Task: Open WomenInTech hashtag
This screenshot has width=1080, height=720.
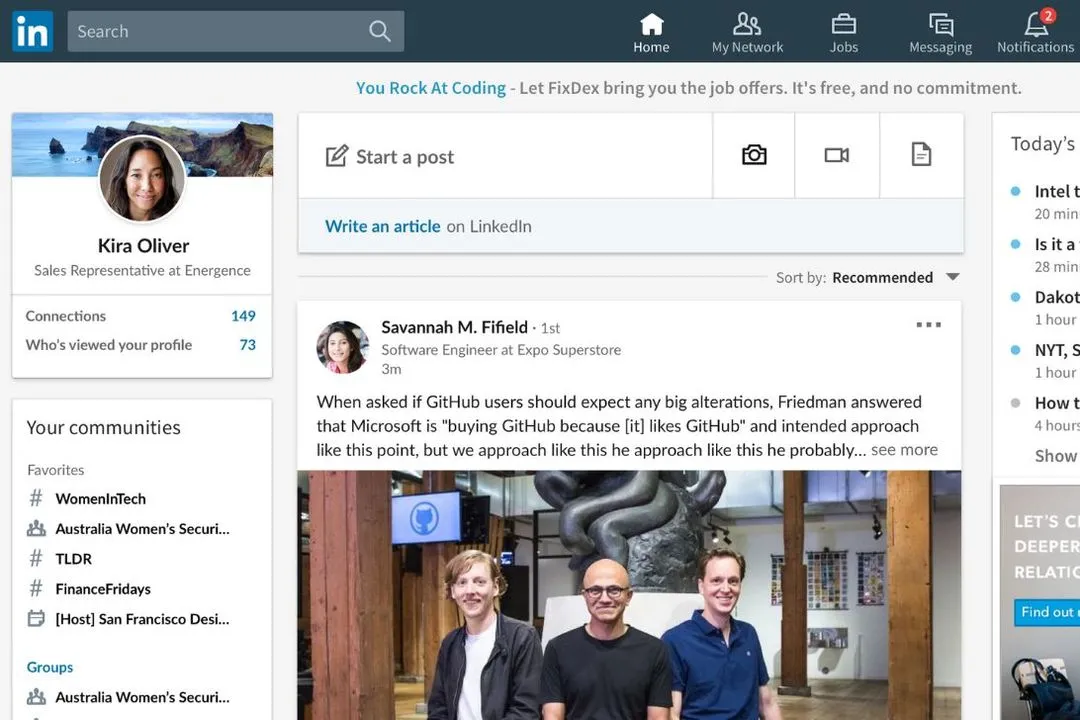Action: click(x=101, y=499)
